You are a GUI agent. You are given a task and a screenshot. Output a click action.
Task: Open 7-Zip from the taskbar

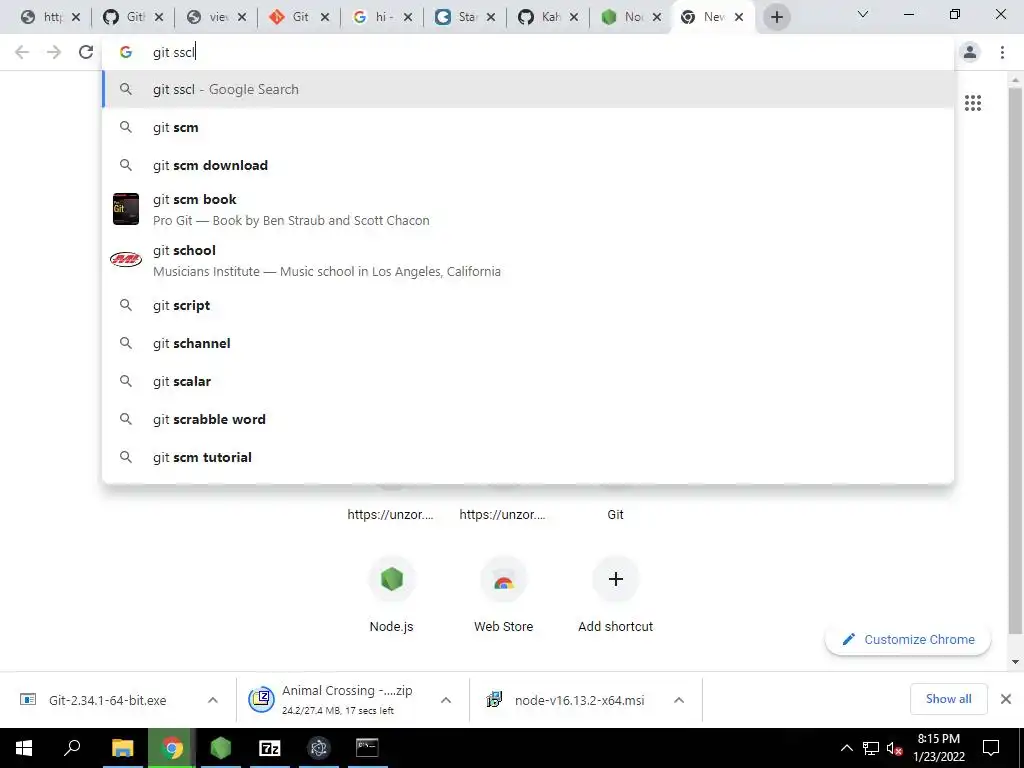pyautogui.click(x=270, y=748)
